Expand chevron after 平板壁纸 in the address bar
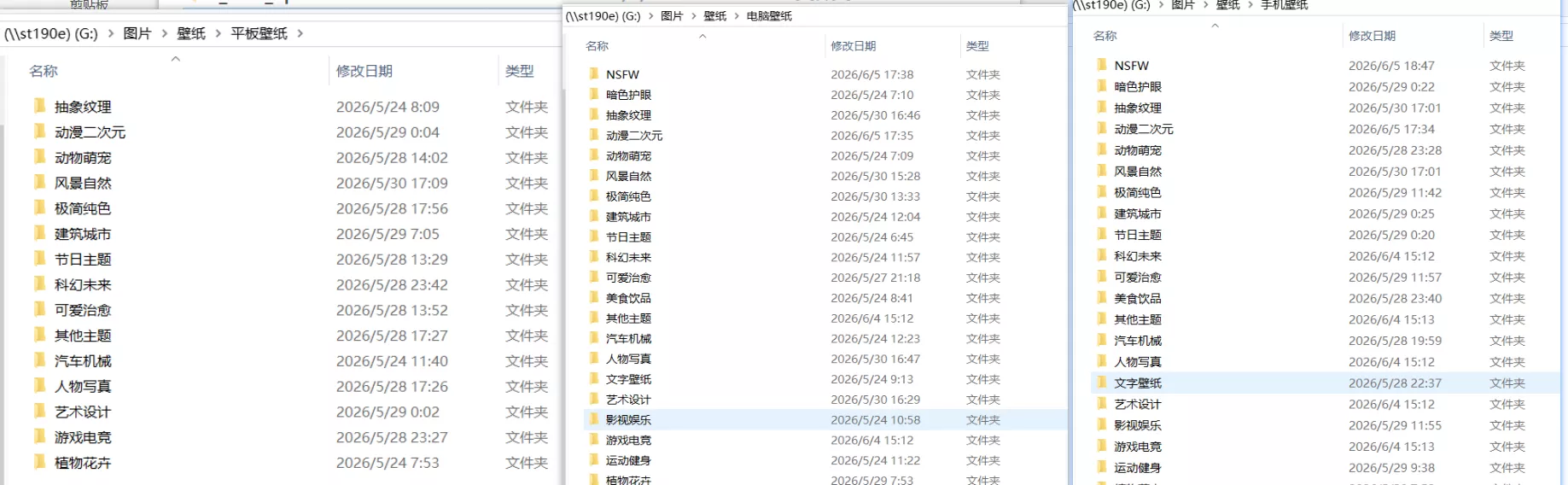 click(300, 33)
